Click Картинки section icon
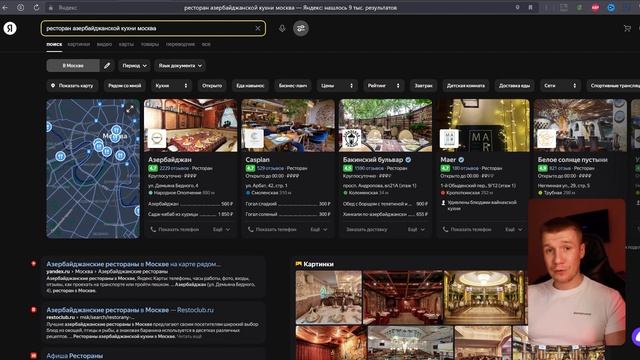 click(x=299, y=264)
